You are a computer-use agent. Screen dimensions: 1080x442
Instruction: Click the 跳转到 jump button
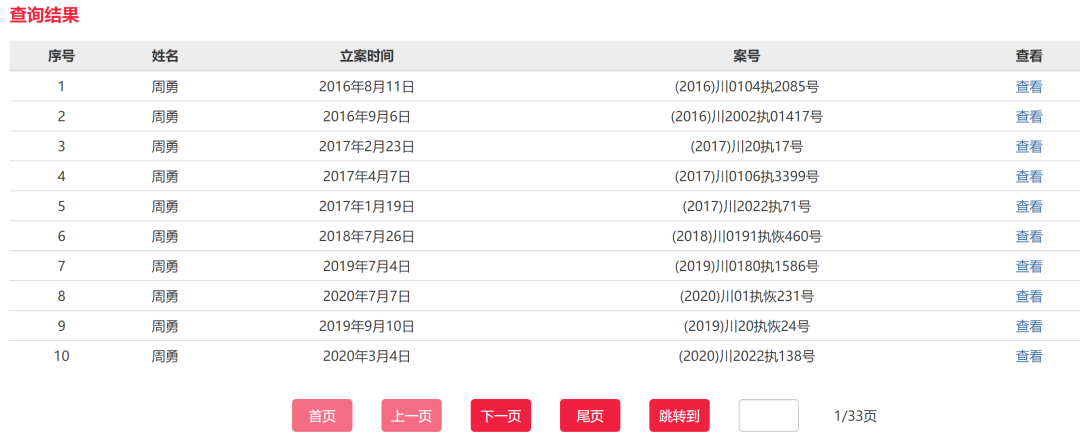679,416
